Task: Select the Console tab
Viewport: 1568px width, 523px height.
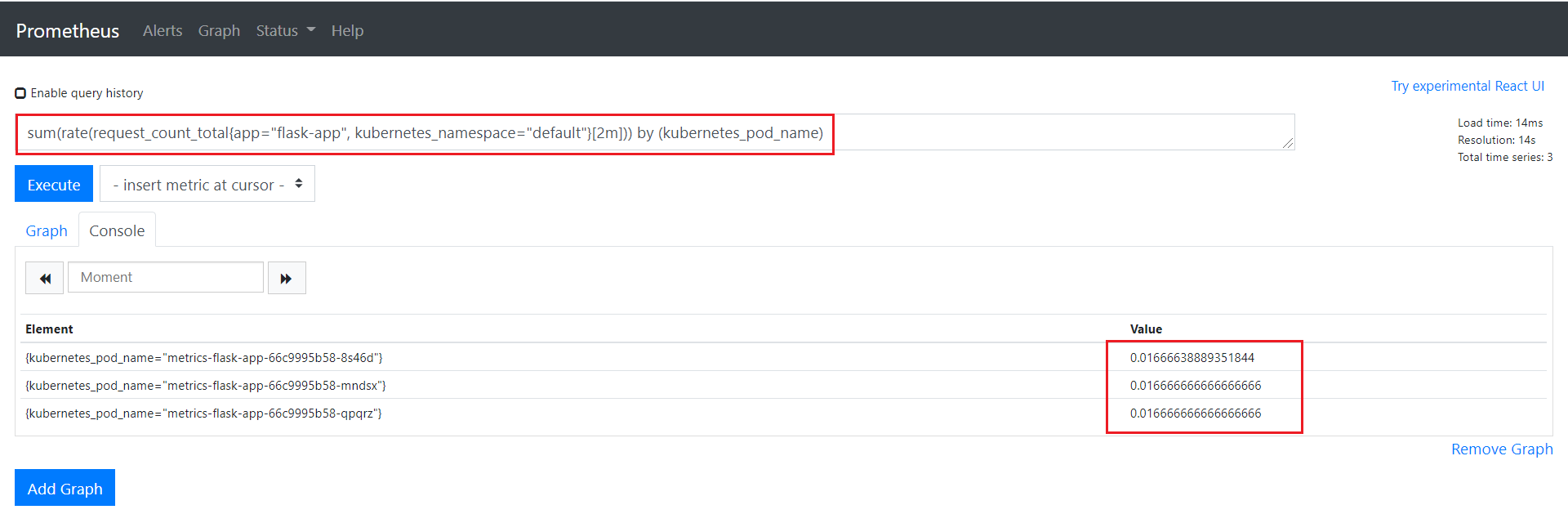Action: (x=117, y=230)
